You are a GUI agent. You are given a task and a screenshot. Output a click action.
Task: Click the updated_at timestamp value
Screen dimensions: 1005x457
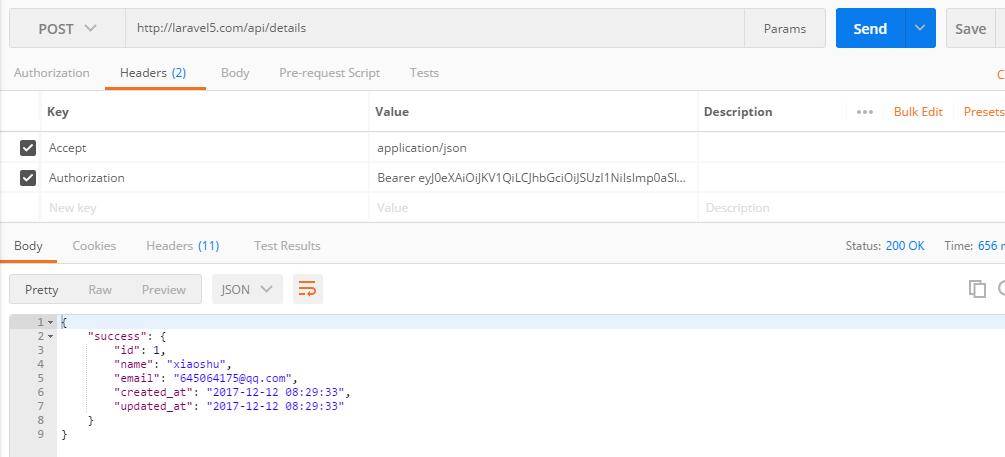pos(276,406)
